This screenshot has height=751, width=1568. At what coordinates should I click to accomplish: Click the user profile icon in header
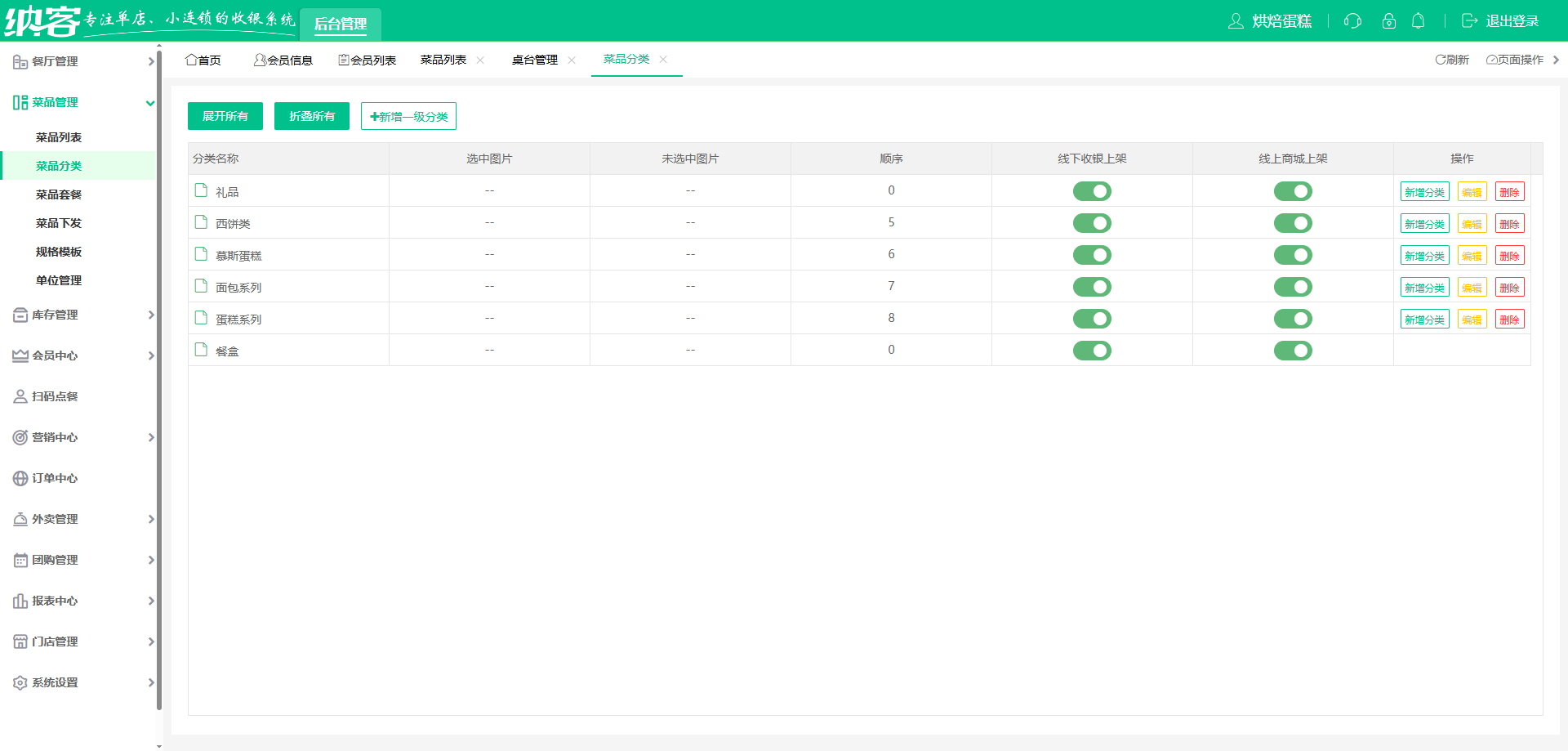pyautogui.click(x=1236, y=21)
